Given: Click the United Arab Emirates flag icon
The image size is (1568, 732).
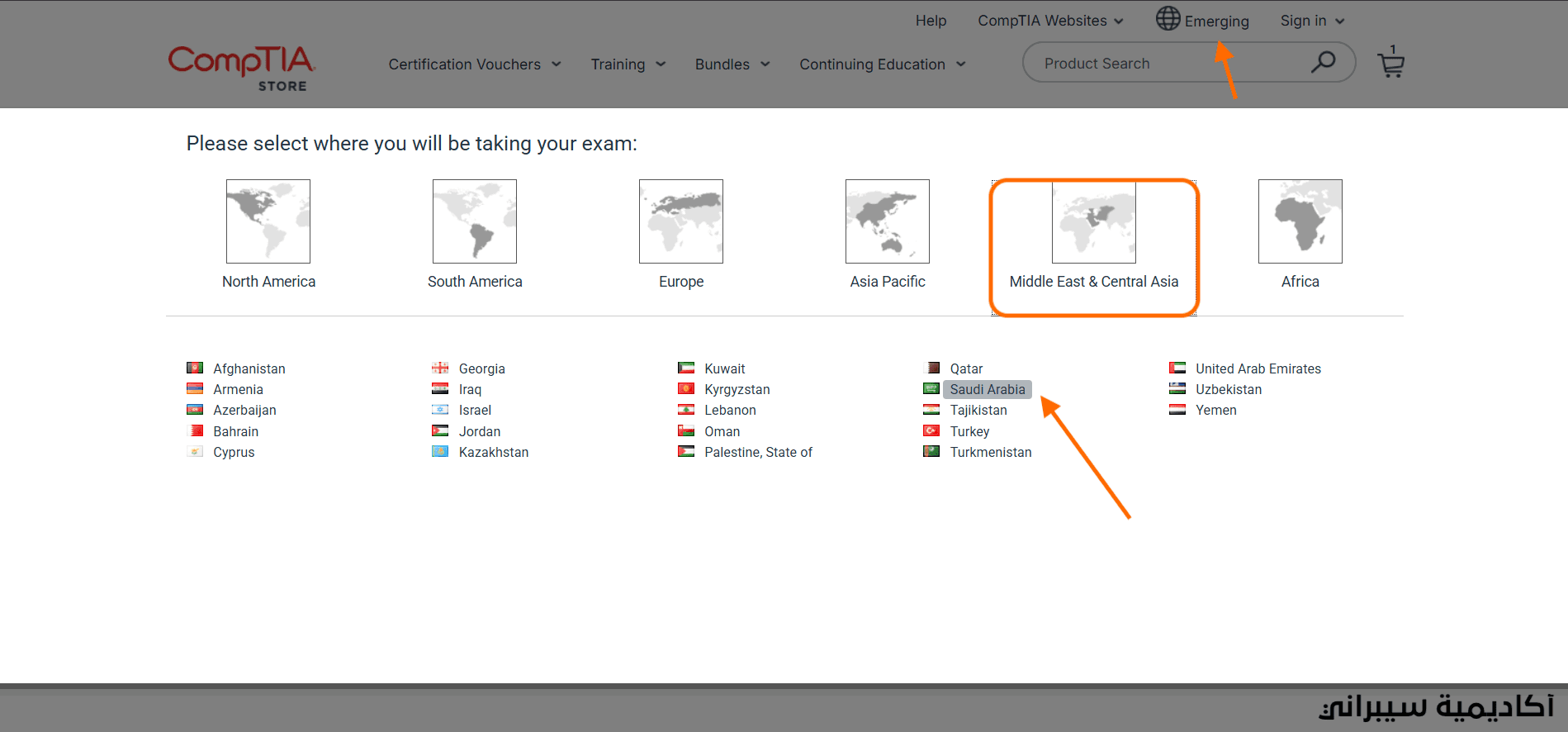Looking at the screenshot, I should (1177, 368).
